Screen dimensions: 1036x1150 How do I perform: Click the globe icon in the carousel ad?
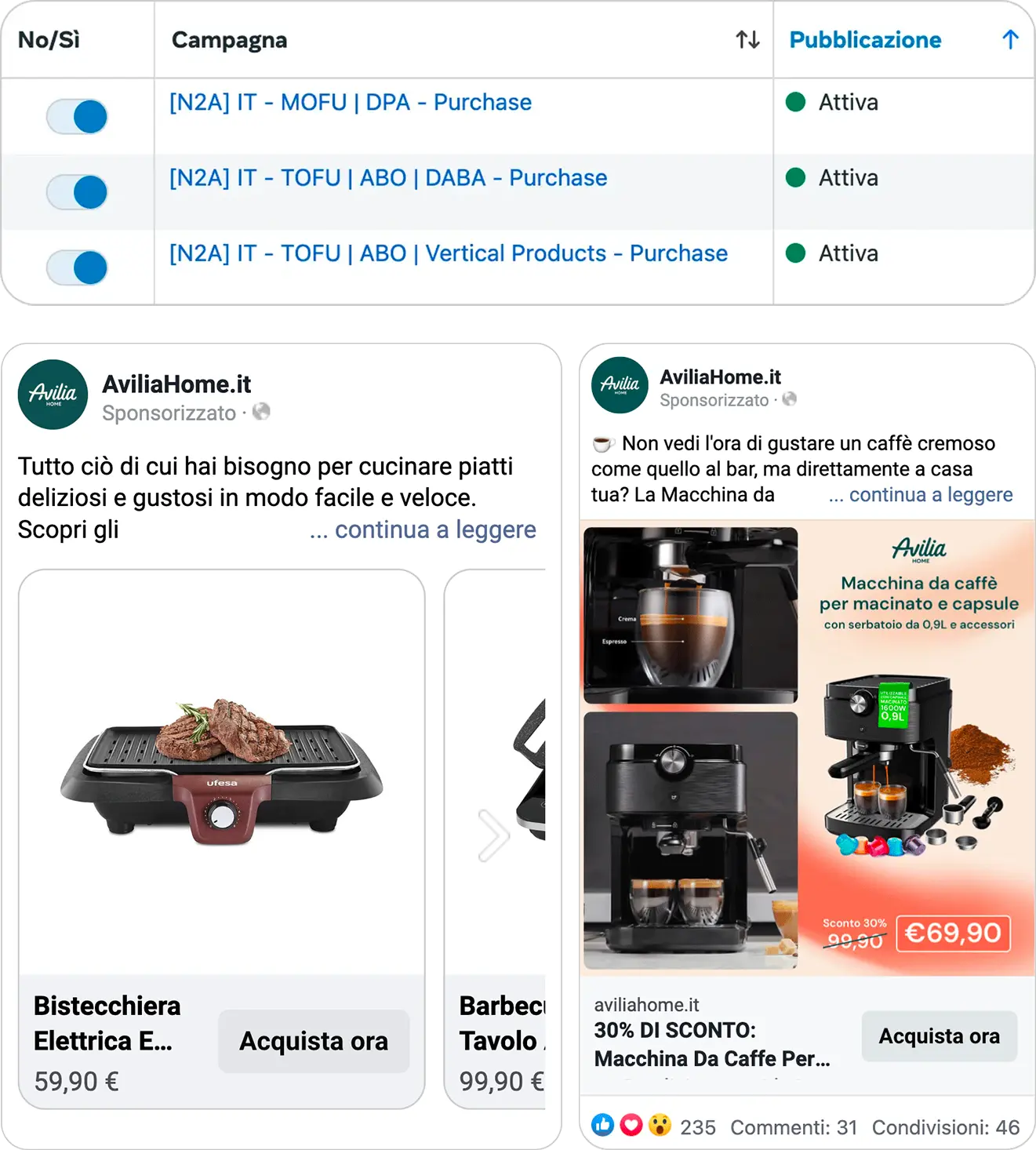pyautogui.click(x=261, y=411)
